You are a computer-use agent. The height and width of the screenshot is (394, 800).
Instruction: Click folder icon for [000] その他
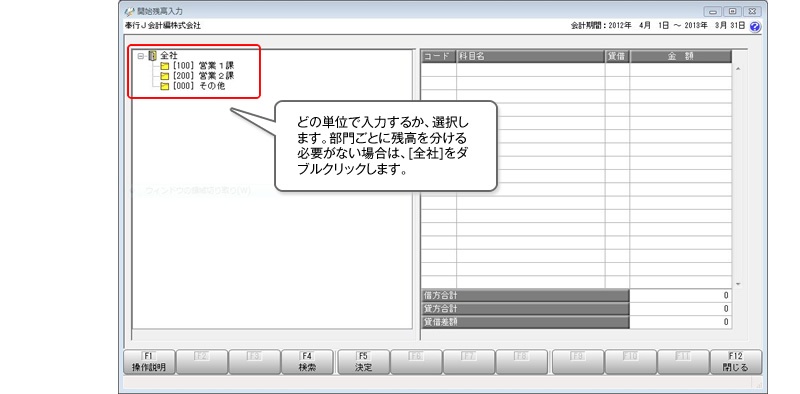click(x=164, y=87)
